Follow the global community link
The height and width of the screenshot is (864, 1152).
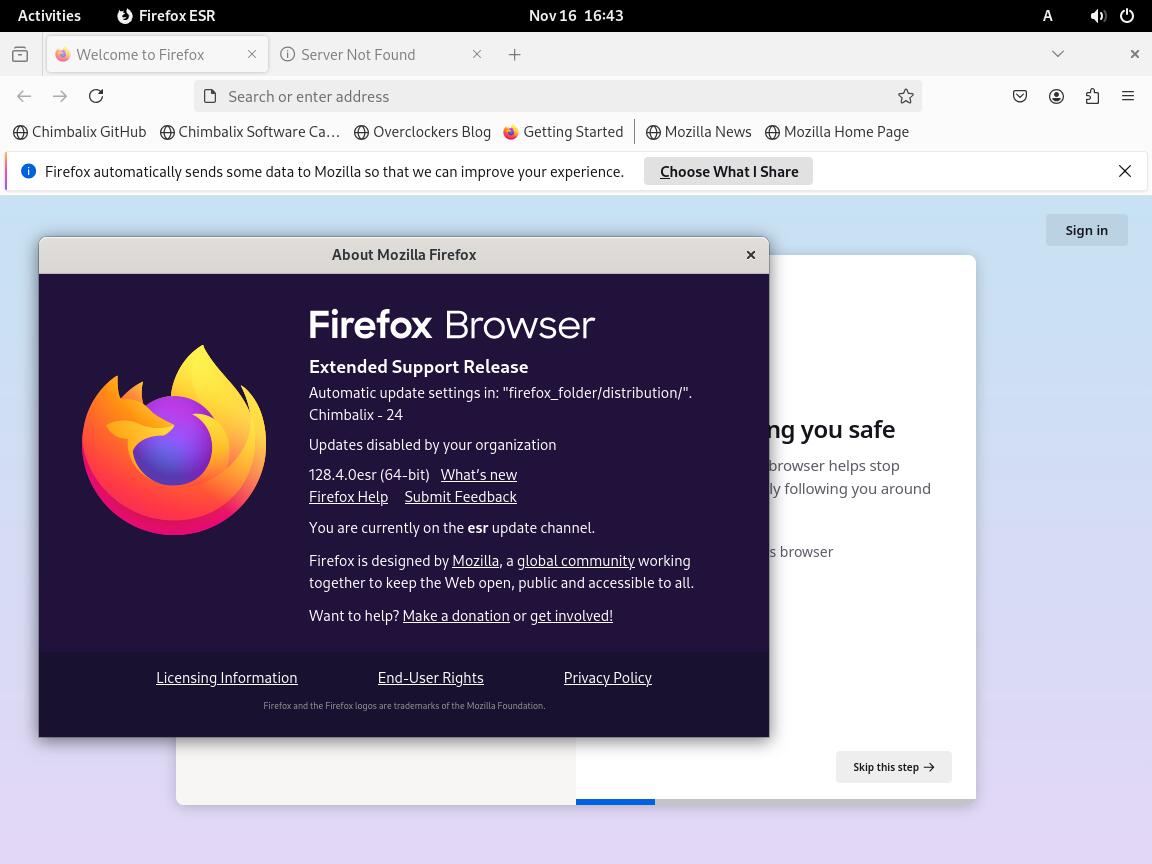tap(576, 561)
